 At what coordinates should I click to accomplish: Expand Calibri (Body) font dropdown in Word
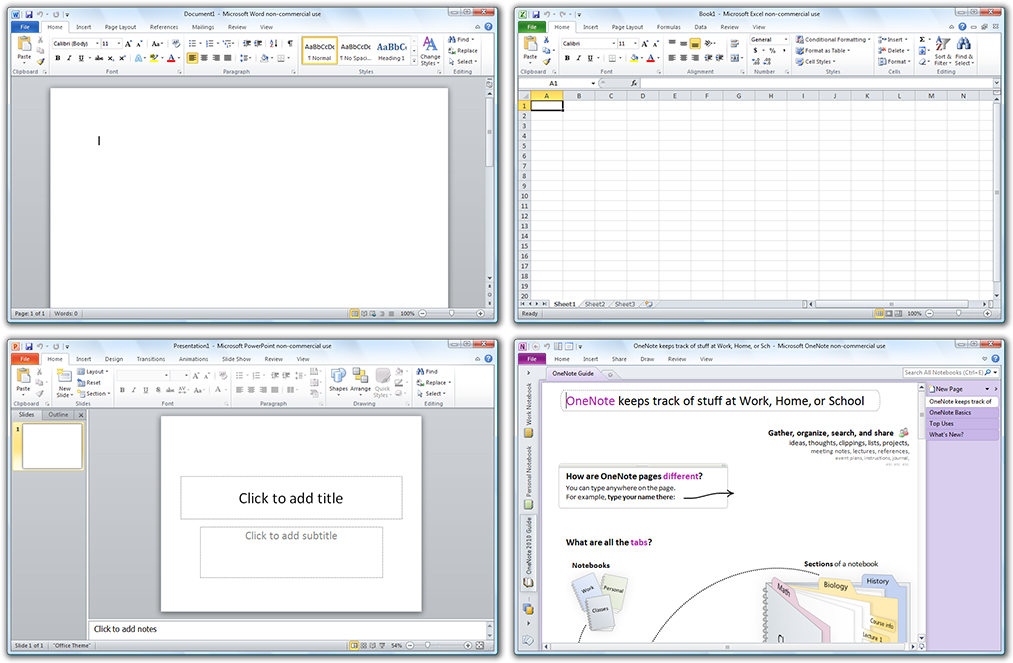tap(97, 43)
